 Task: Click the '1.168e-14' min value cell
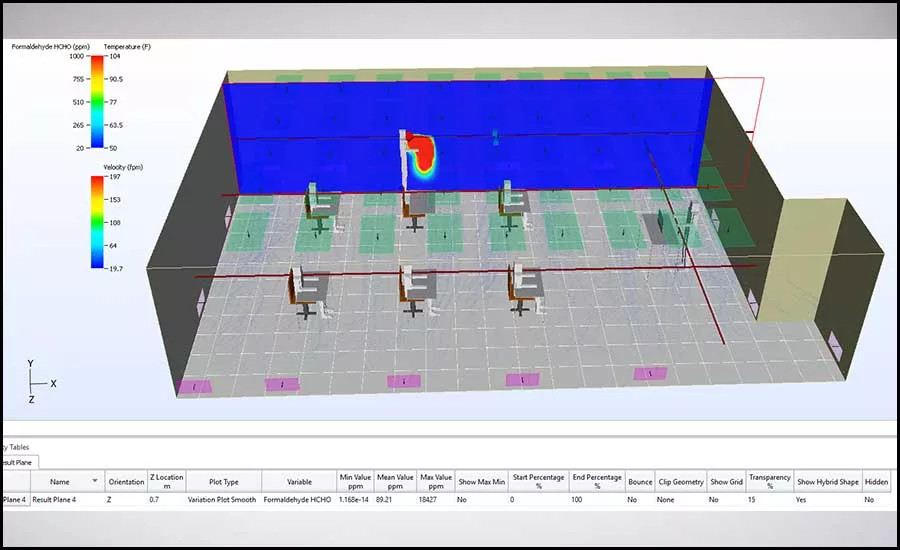coord(355,499)
